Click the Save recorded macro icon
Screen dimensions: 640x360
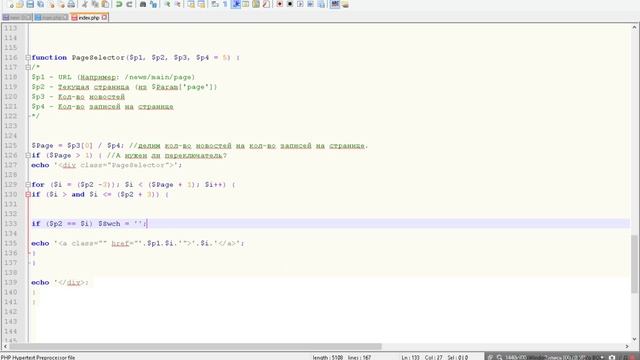pyautogui.click(x=322, y=4)
